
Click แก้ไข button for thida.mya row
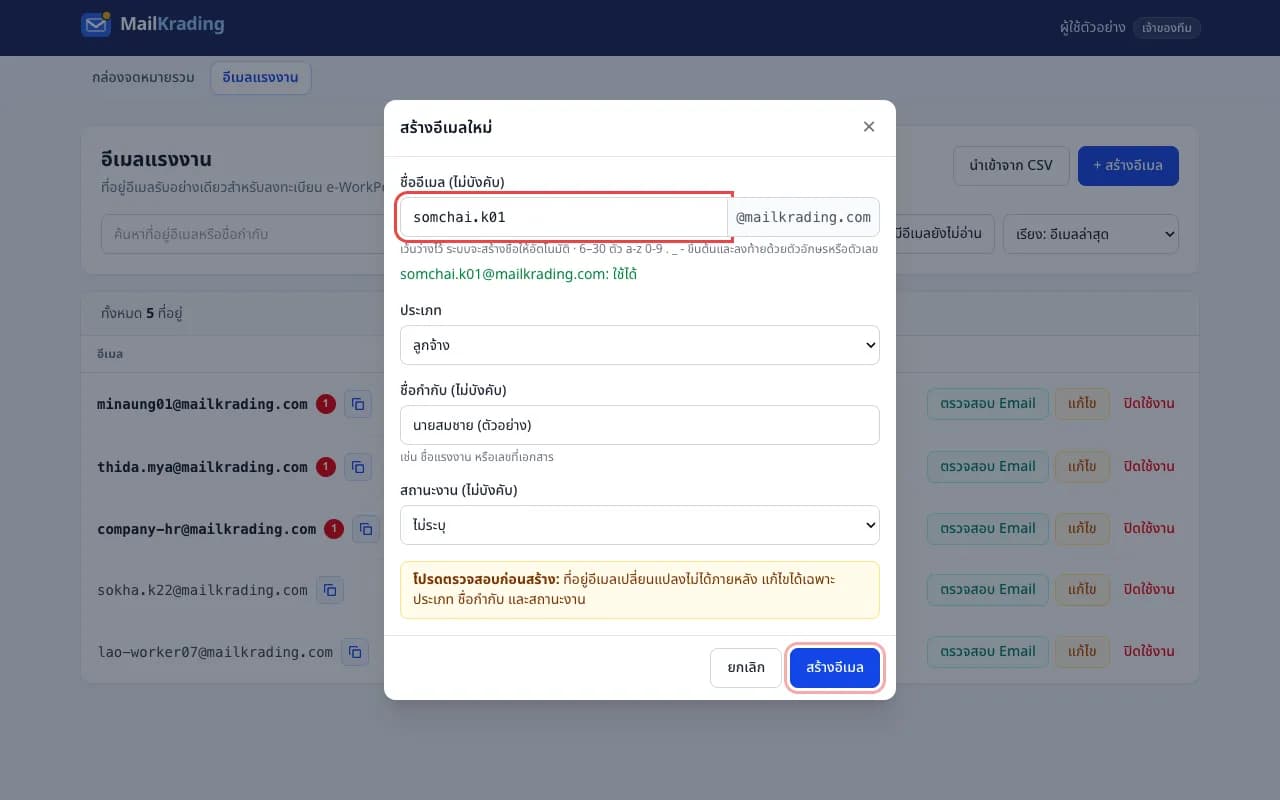[1082, 466]
